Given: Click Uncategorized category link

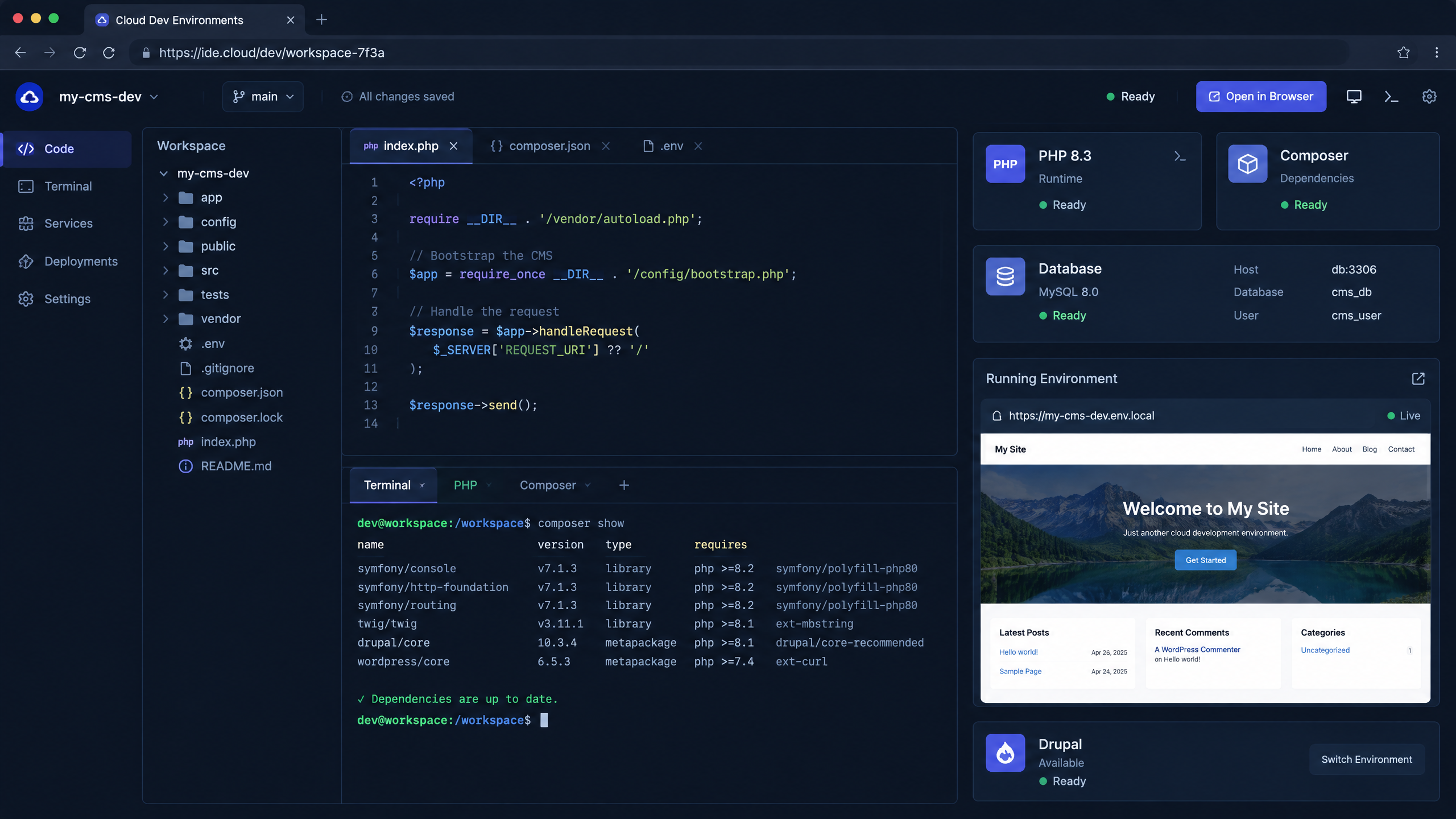Looking at the screenshot, I should [x=1325, y=650].
